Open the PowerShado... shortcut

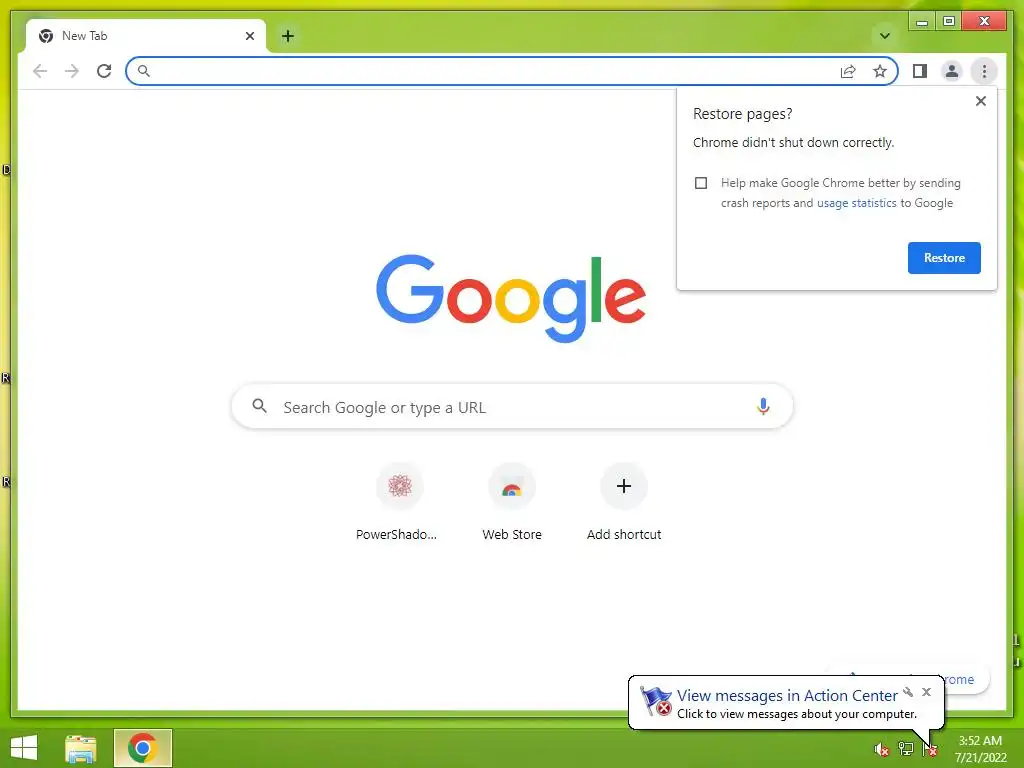click(x=399, y=503)
